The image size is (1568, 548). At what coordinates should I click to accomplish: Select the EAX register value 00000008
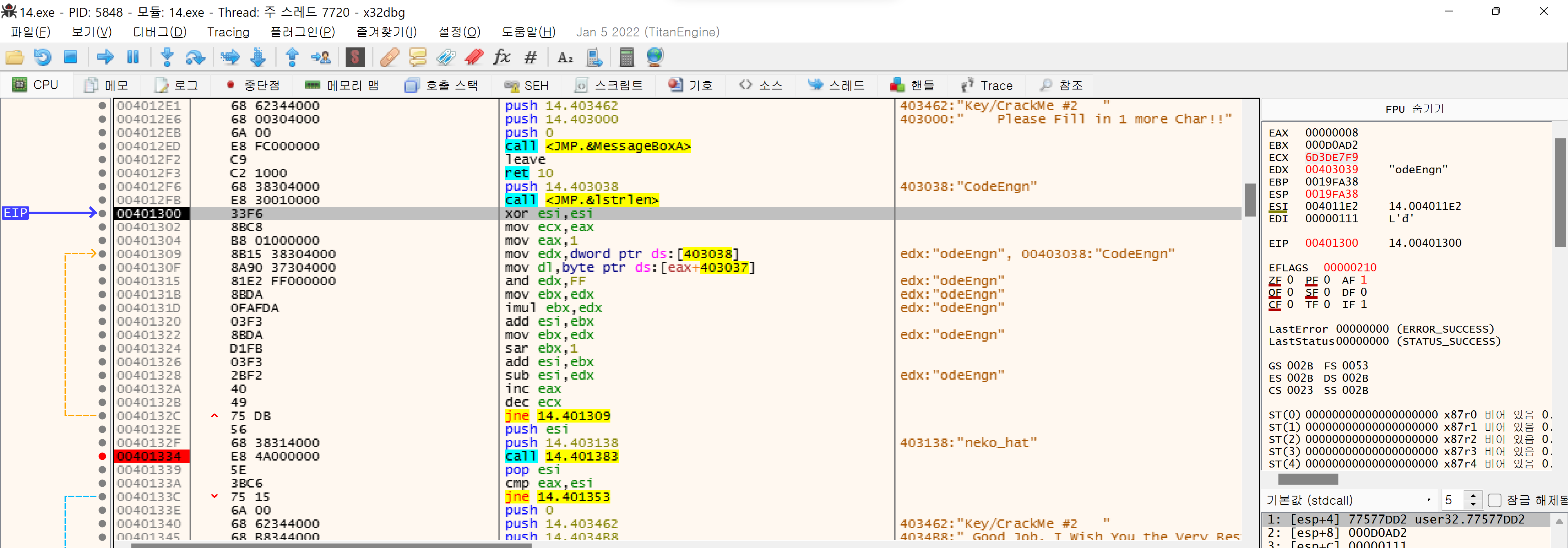pyautogui.click(x=1331, y=133)
